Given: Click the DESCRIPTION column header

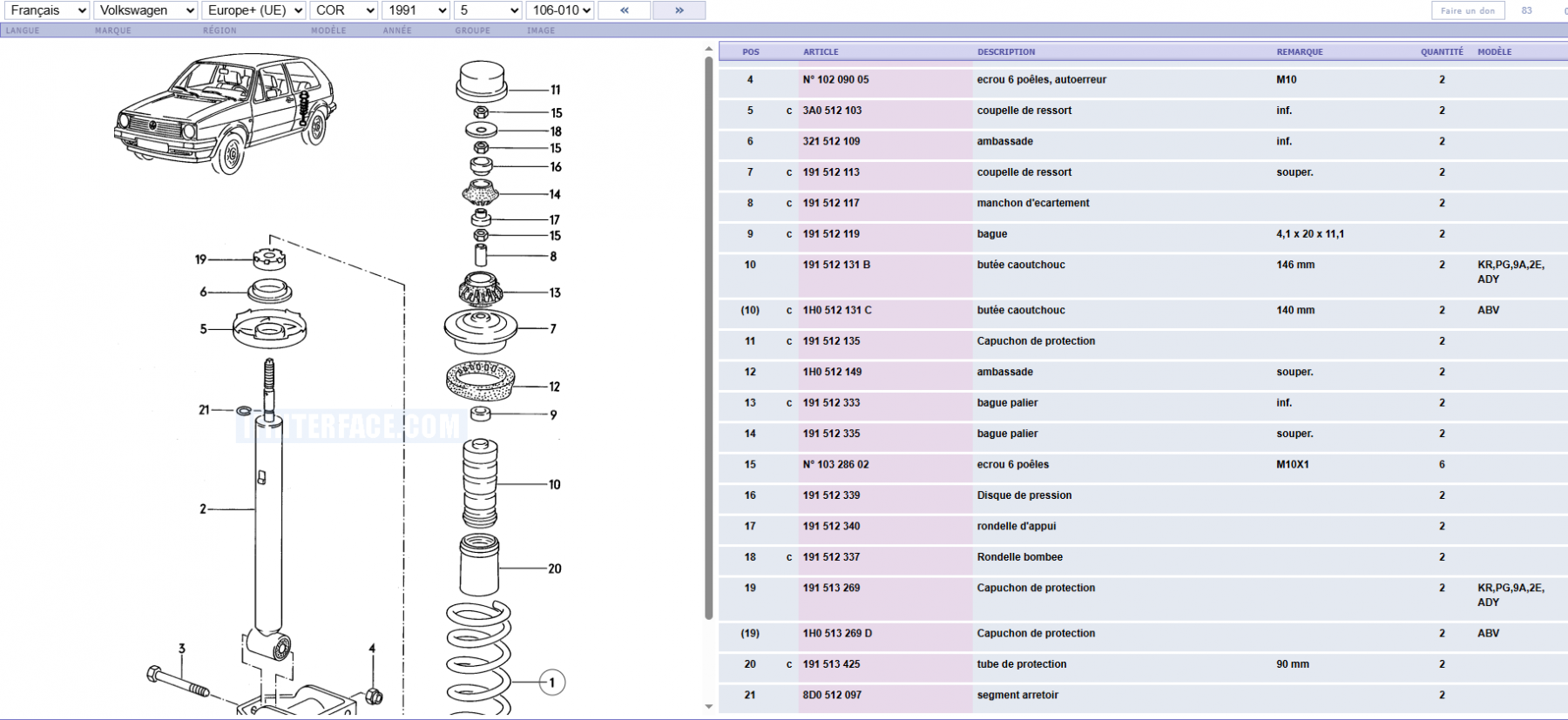Looking at the screenshot, I should 1006,52.
